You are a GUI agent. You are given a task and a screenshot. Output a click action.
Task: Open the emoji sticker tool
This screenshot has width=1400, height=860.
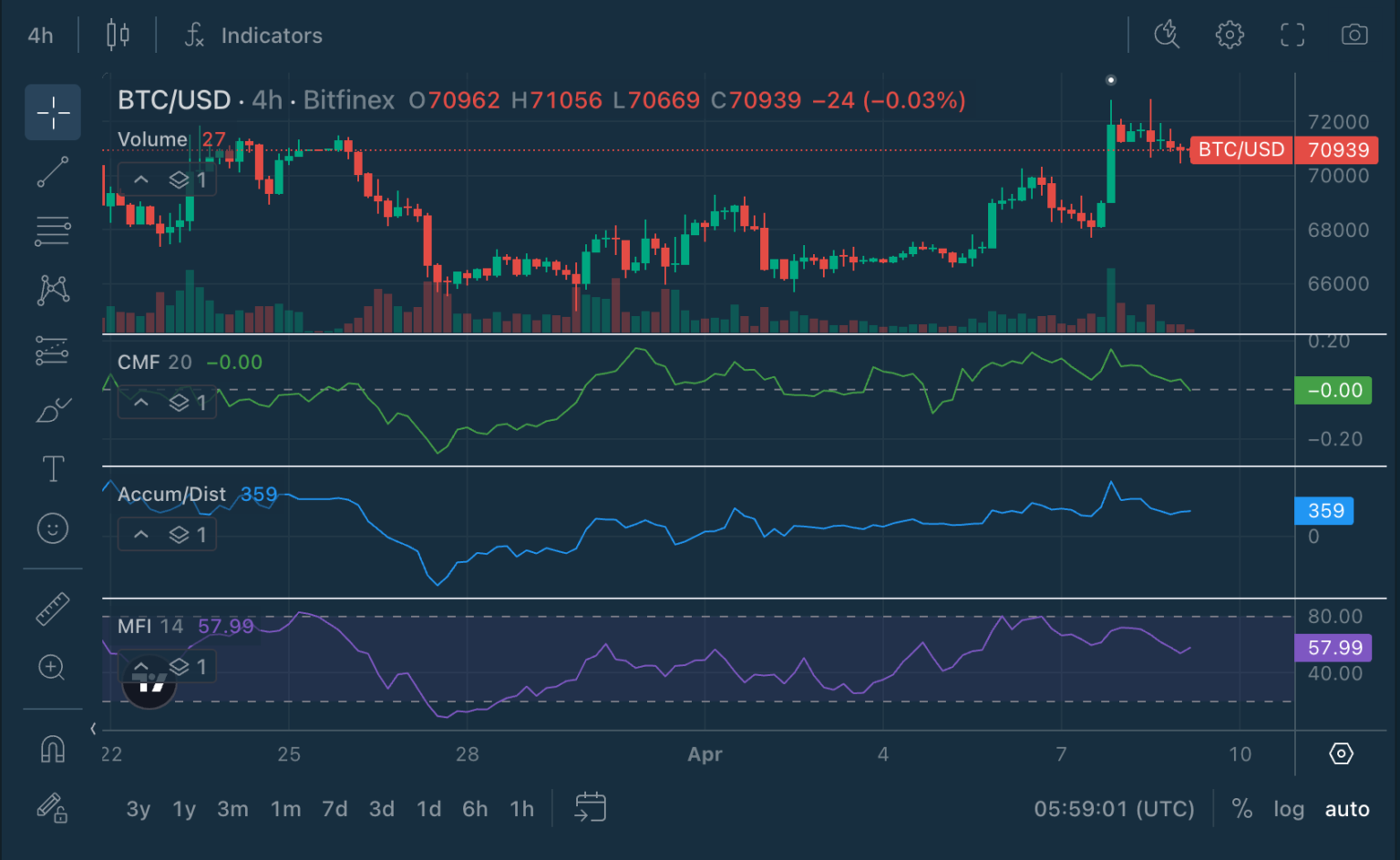52,528
